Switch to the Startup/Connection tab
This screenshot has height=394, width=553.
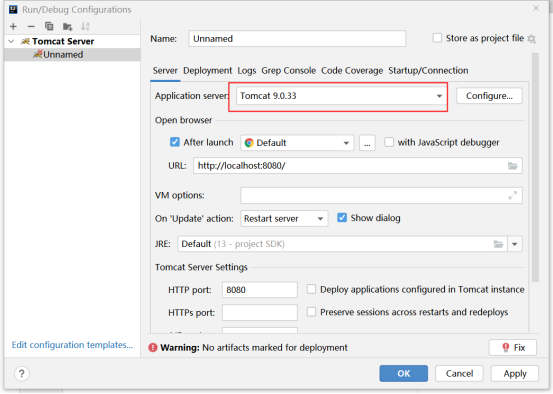(428, 71)
